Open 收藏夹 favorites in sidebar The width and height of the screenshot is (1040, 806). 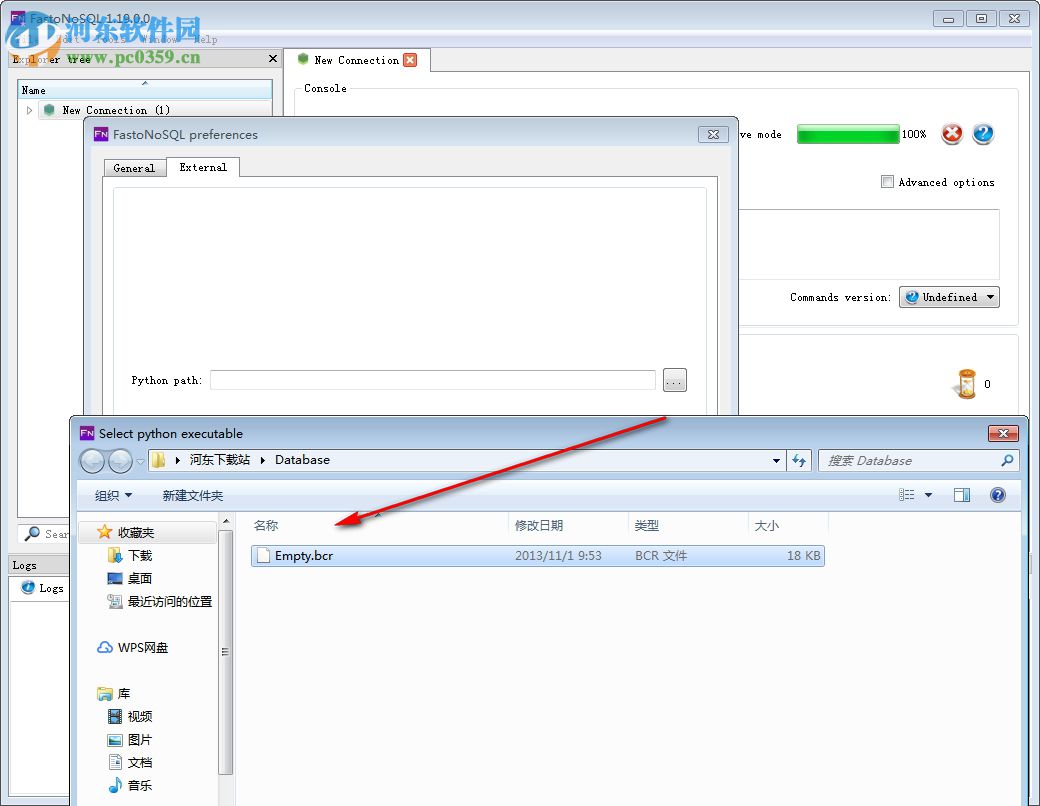point(135,532)
